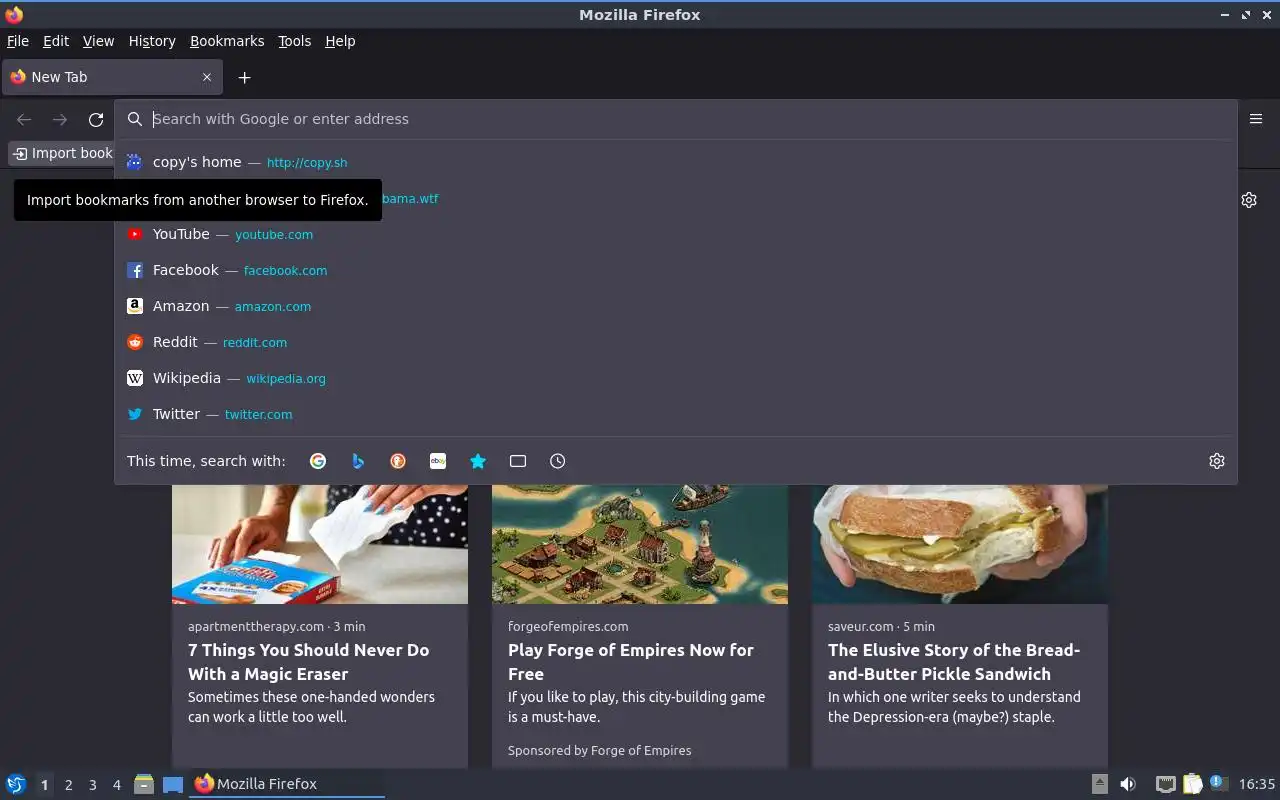Search in Bookmarks using the star icon
1280x800 pixels.
(x=478, y=461)
